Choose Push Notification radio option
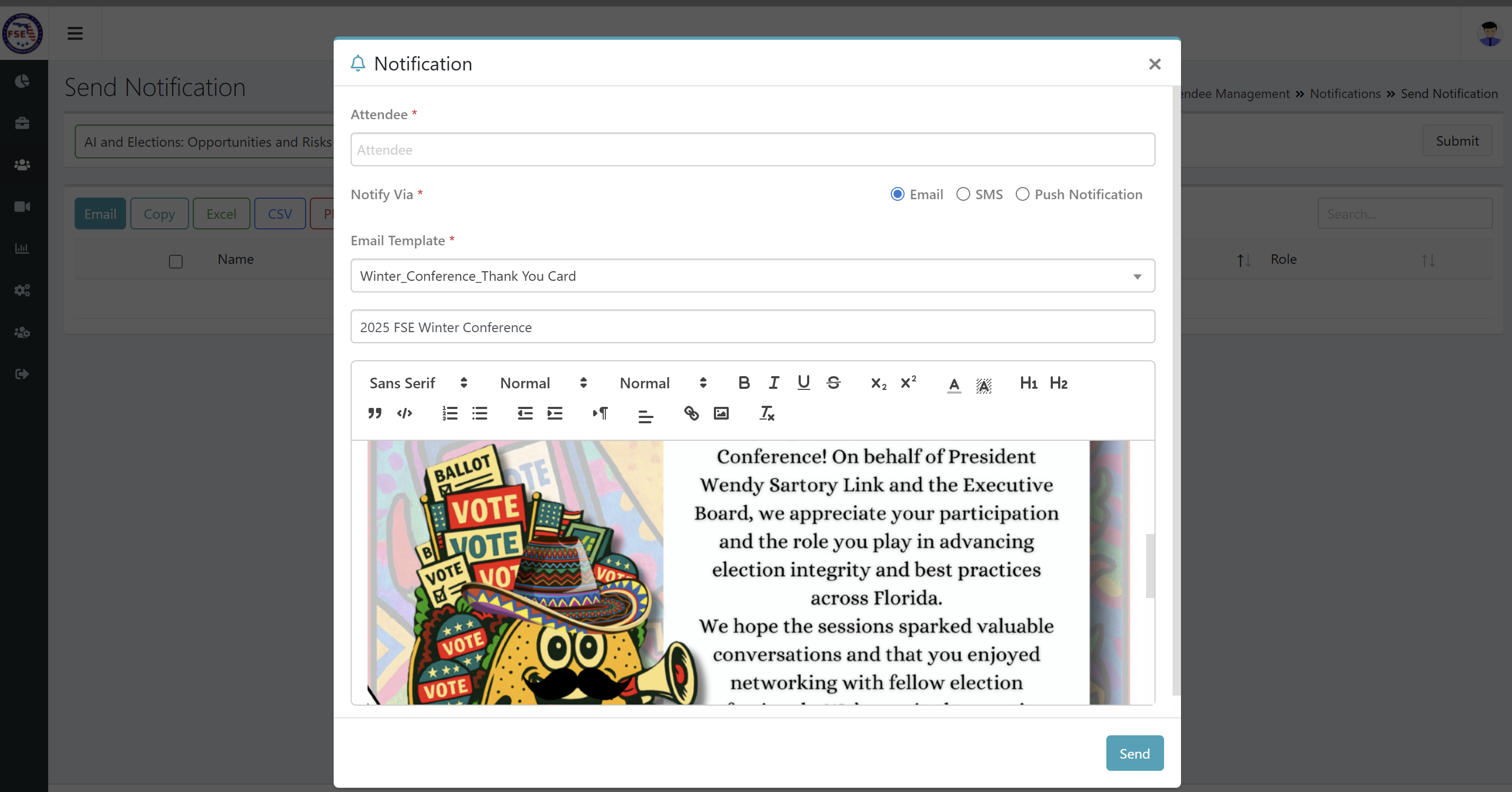Screen dimensions: 1512x792 click(x=1023, y=194)
